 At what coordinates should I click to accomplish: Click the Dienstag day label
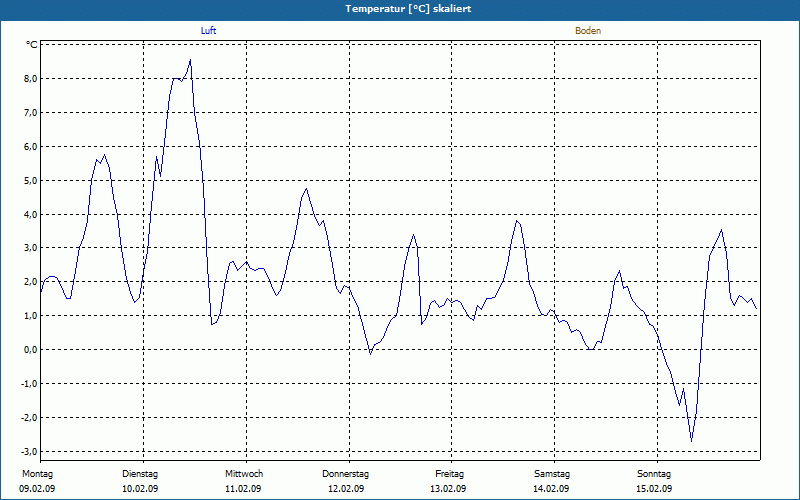[x=140, y=474]
